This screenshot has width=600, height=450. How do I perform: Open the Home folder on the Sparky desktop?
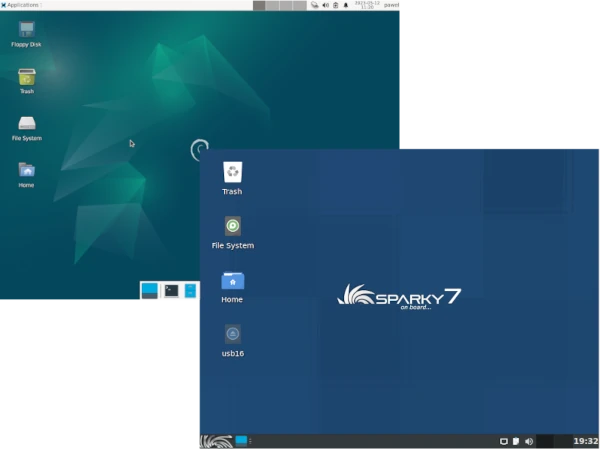[232, 287]
